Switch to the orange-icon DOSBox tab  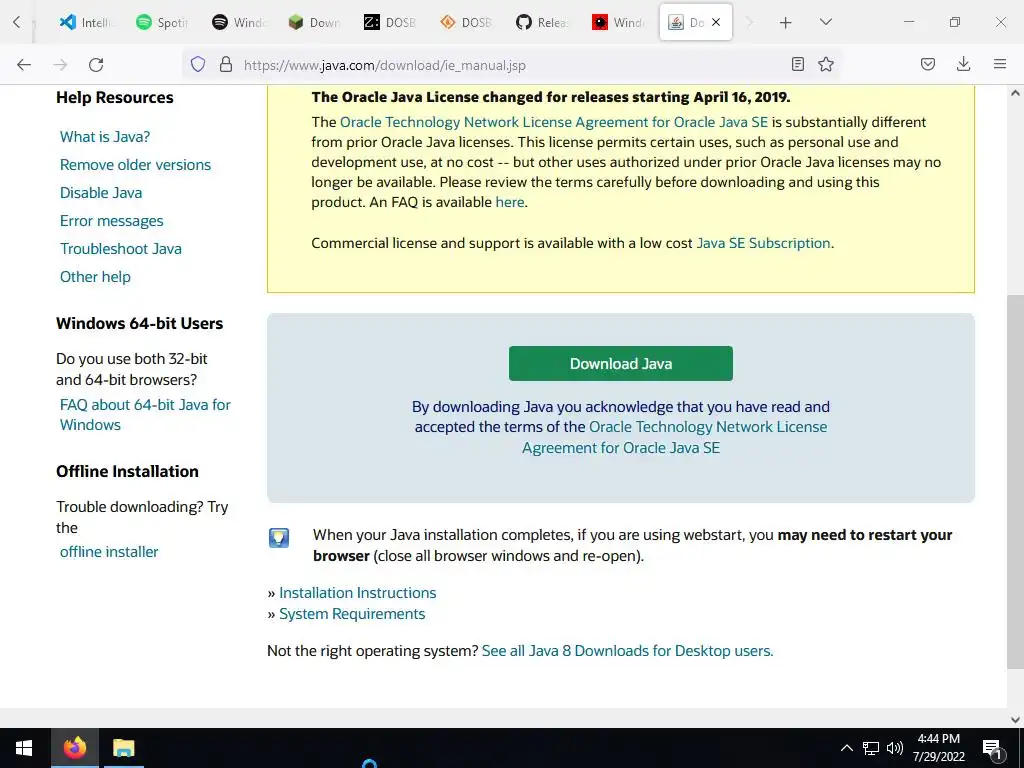[466, 22]
